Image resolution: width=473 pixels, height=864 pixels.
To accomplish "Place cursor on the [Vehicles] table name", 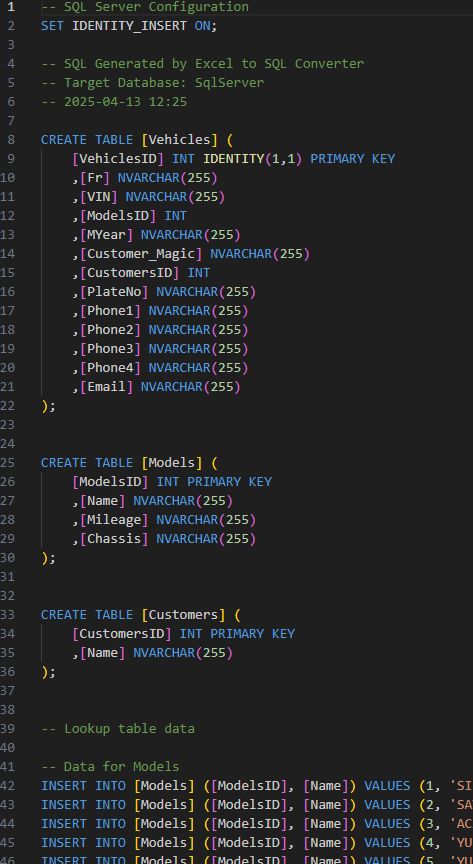I will (180, 139).
